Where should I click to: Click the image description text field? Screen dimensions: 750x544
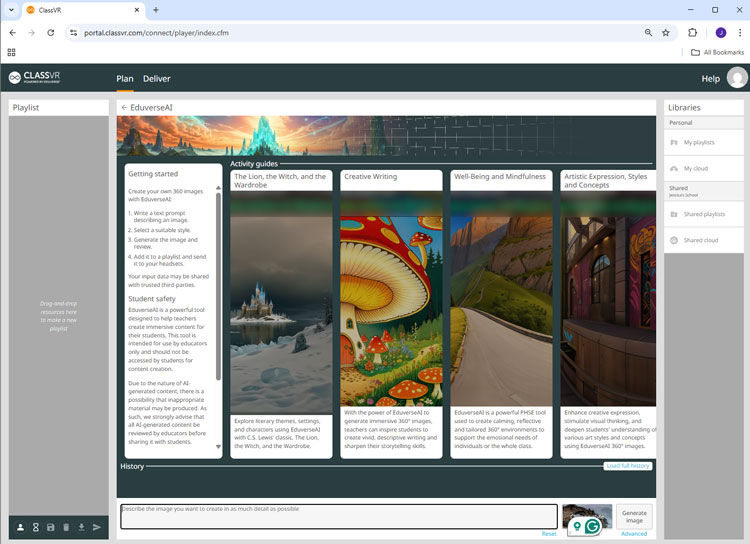339,516
